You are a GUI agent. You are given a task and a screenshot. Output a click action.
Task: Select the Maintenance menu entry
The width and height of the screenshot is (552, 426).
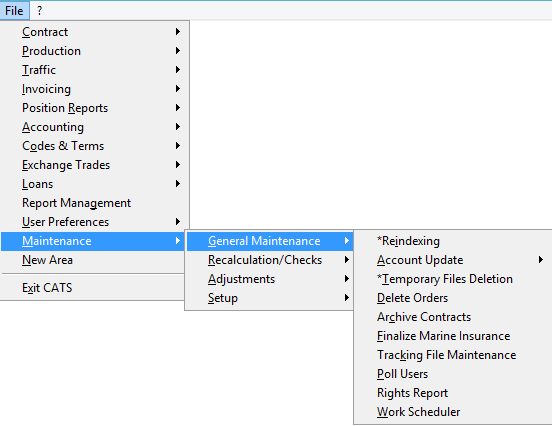pos(93,241)
